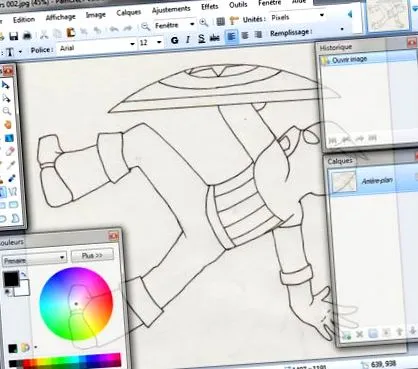Enable left text alignment
Image resolution: width=418 pixels, height=369 pixels.
coord(232,36)
